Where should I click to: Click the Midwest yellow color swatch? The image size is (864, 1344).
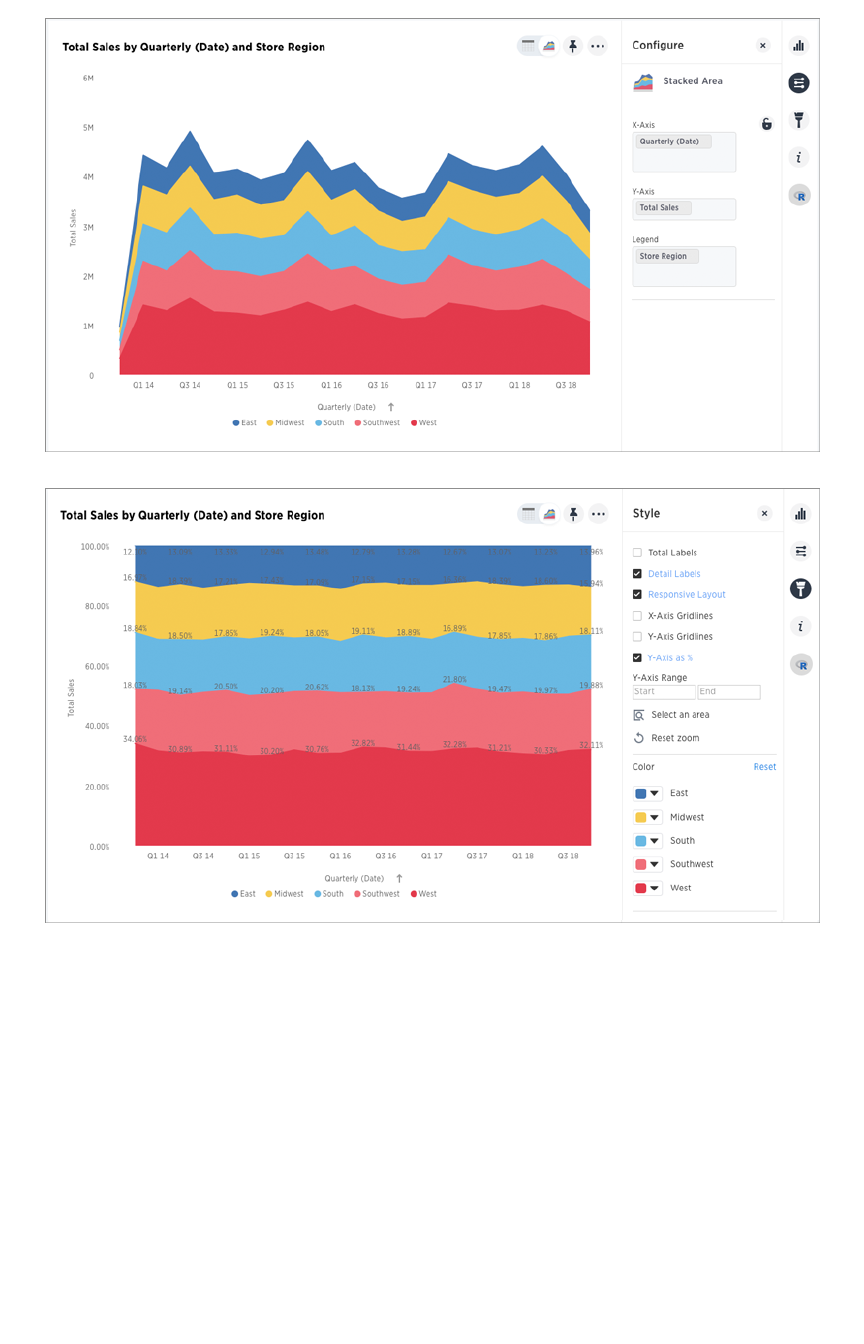coord(640,818)
